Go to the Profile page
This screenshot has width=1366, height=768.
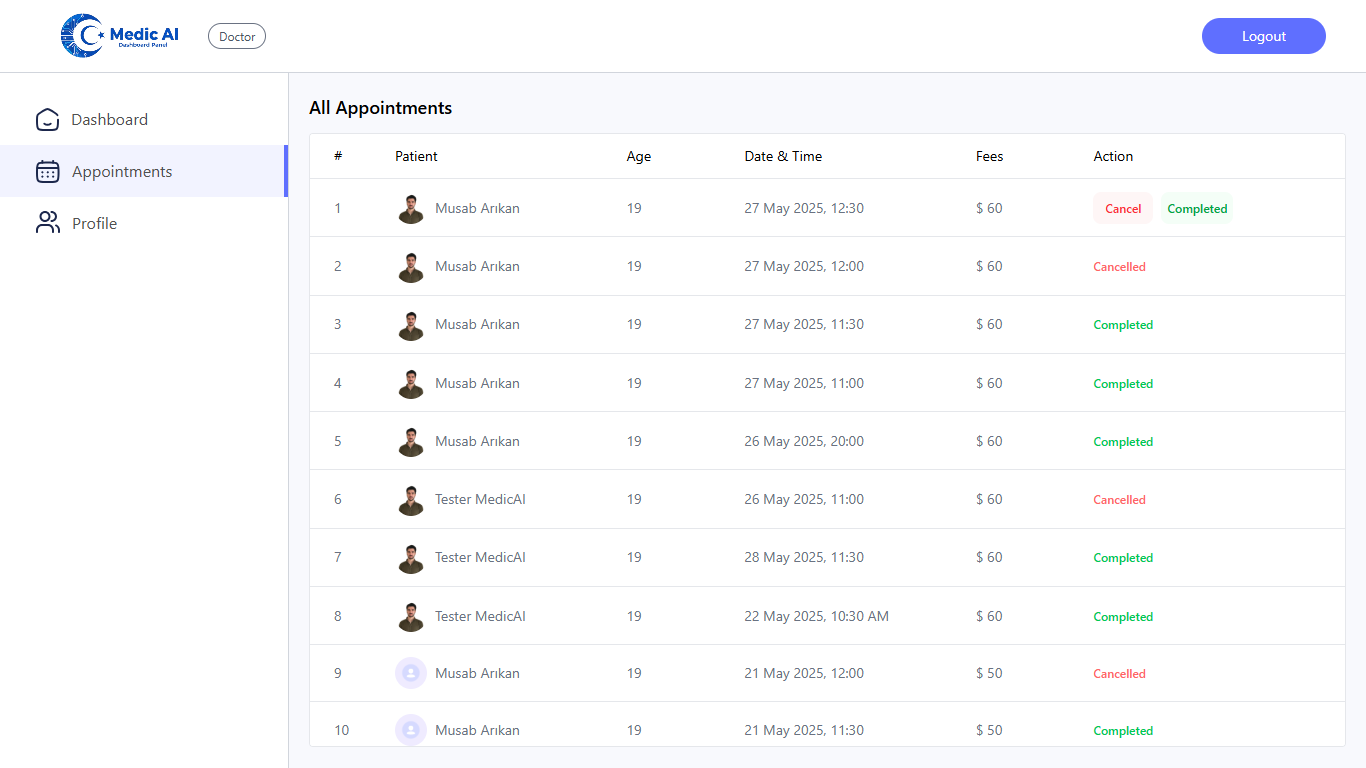click(94, 224)
